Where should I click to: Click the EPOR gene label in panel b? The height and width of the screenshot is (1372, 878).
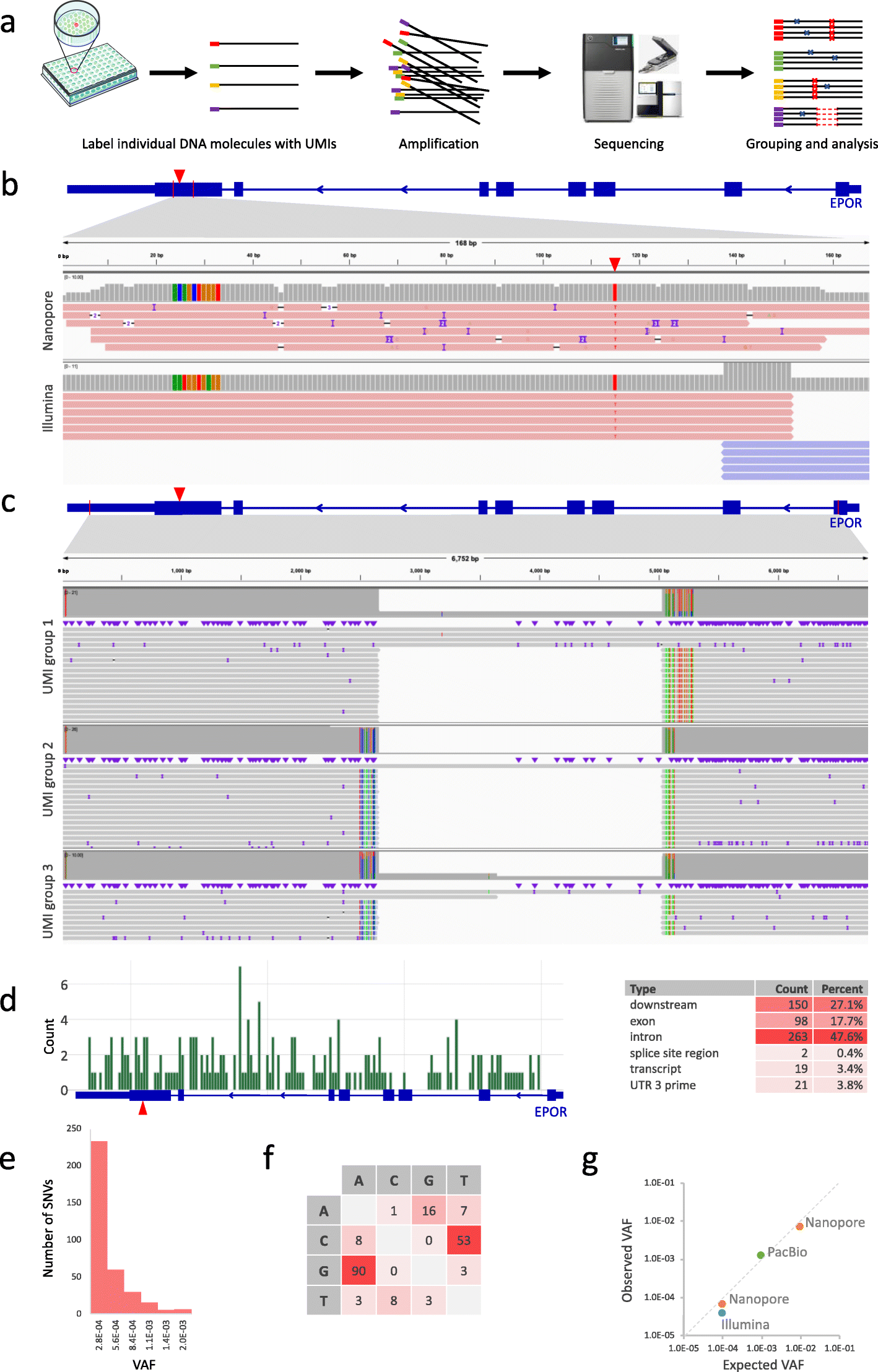(x=846, y=203)
